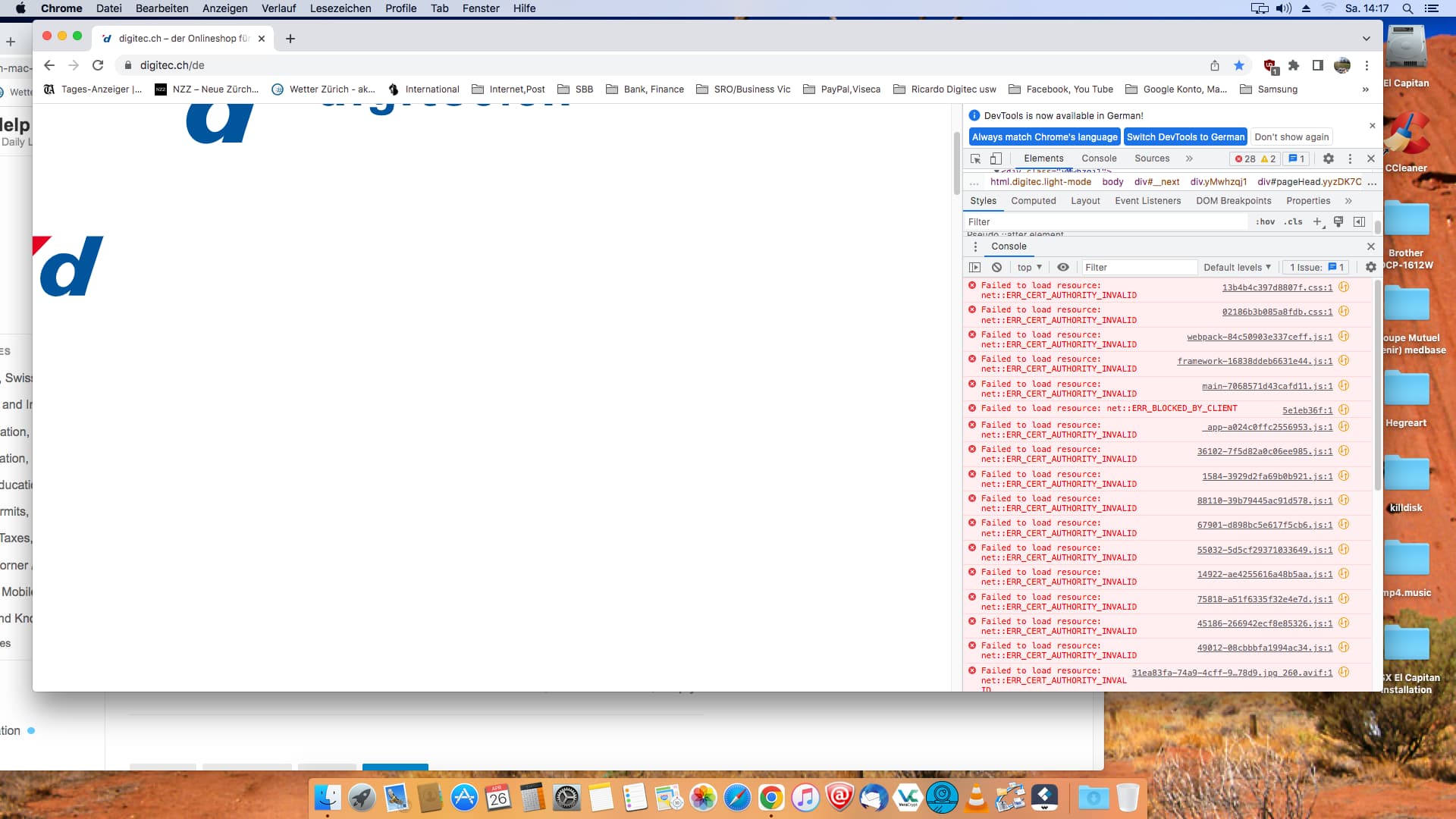The width and height of the screenshot is (1456, 819).
Task: Open Finder from the Dock
Action: tap(328, 798)
